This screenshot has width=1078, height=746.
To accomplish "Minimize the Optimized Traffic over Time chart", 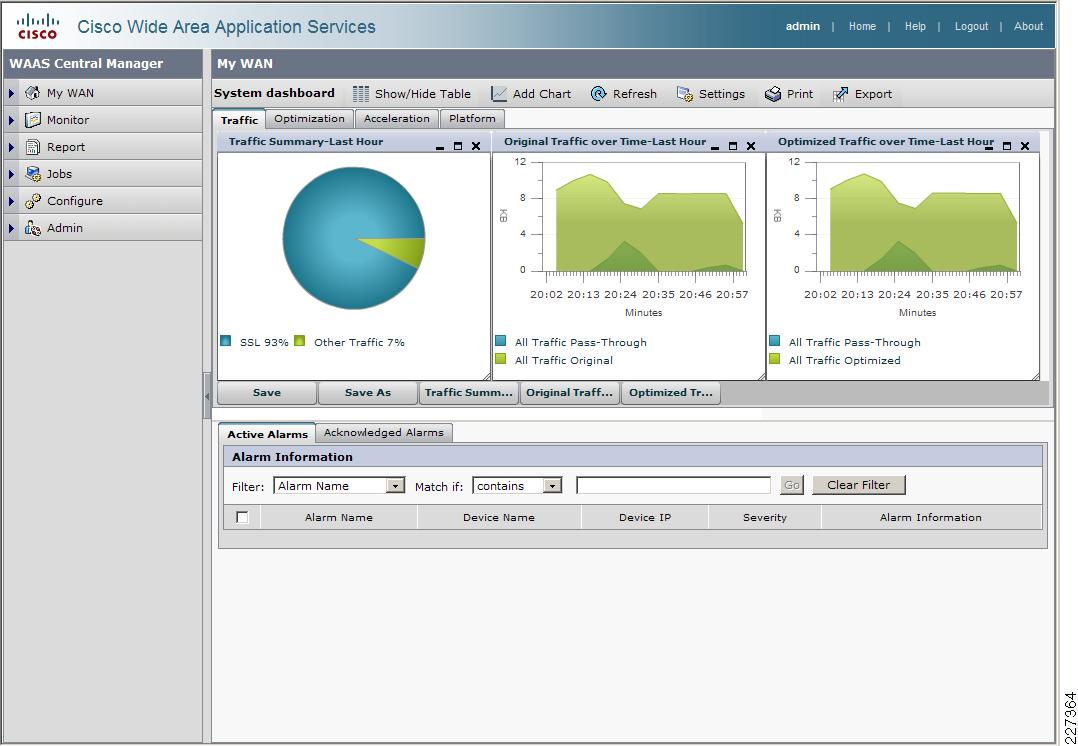I will (x=989, y=146).
